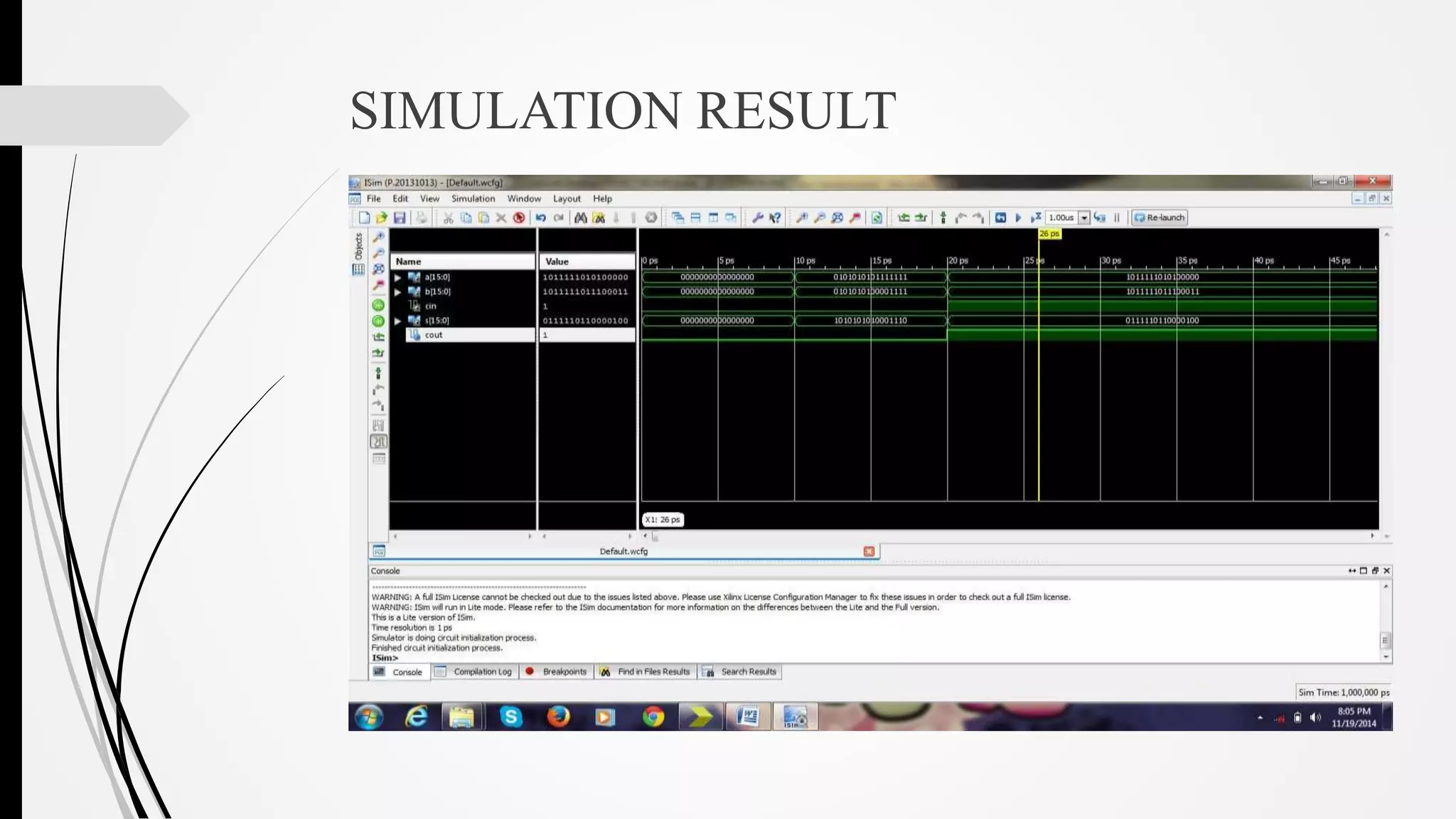Open the run time 1.00us dropdown
Image resolution: width=1456 pixels, height=819 pixels.
tap(1084, 218)
